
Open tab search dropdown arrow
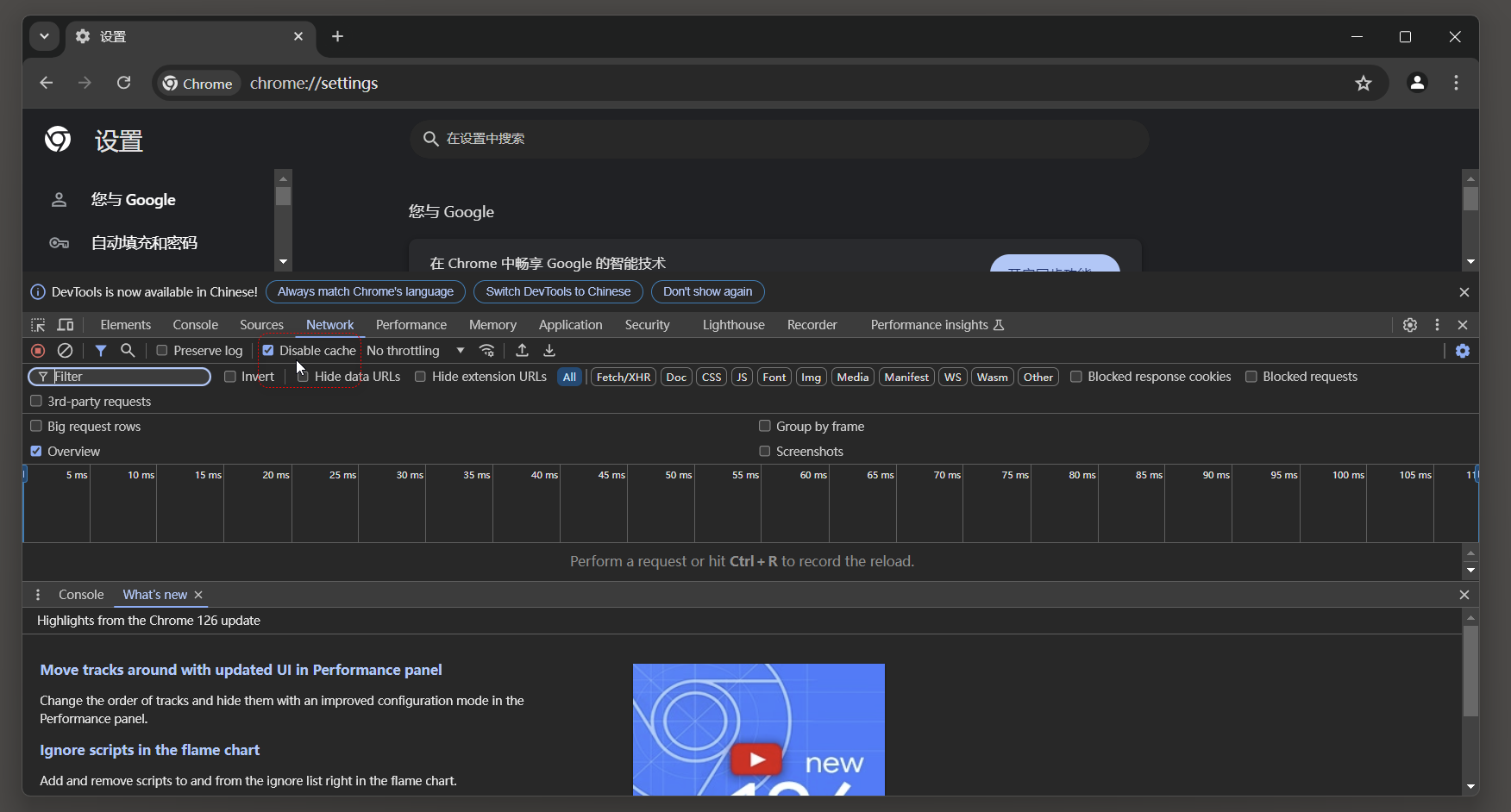pyautogui.click(x=44, y=36)
